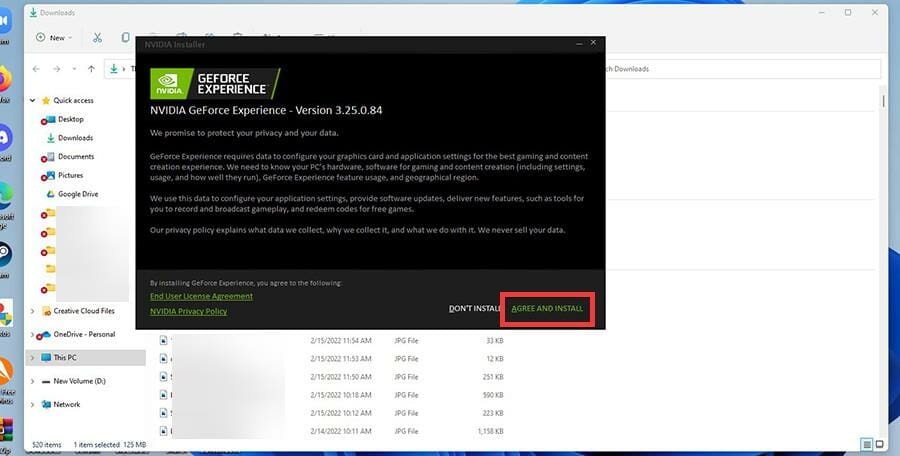Select the 2/15/2022 11:50 AM JPG file row
Screen dimensions: 900x456
tap(333, 377)
